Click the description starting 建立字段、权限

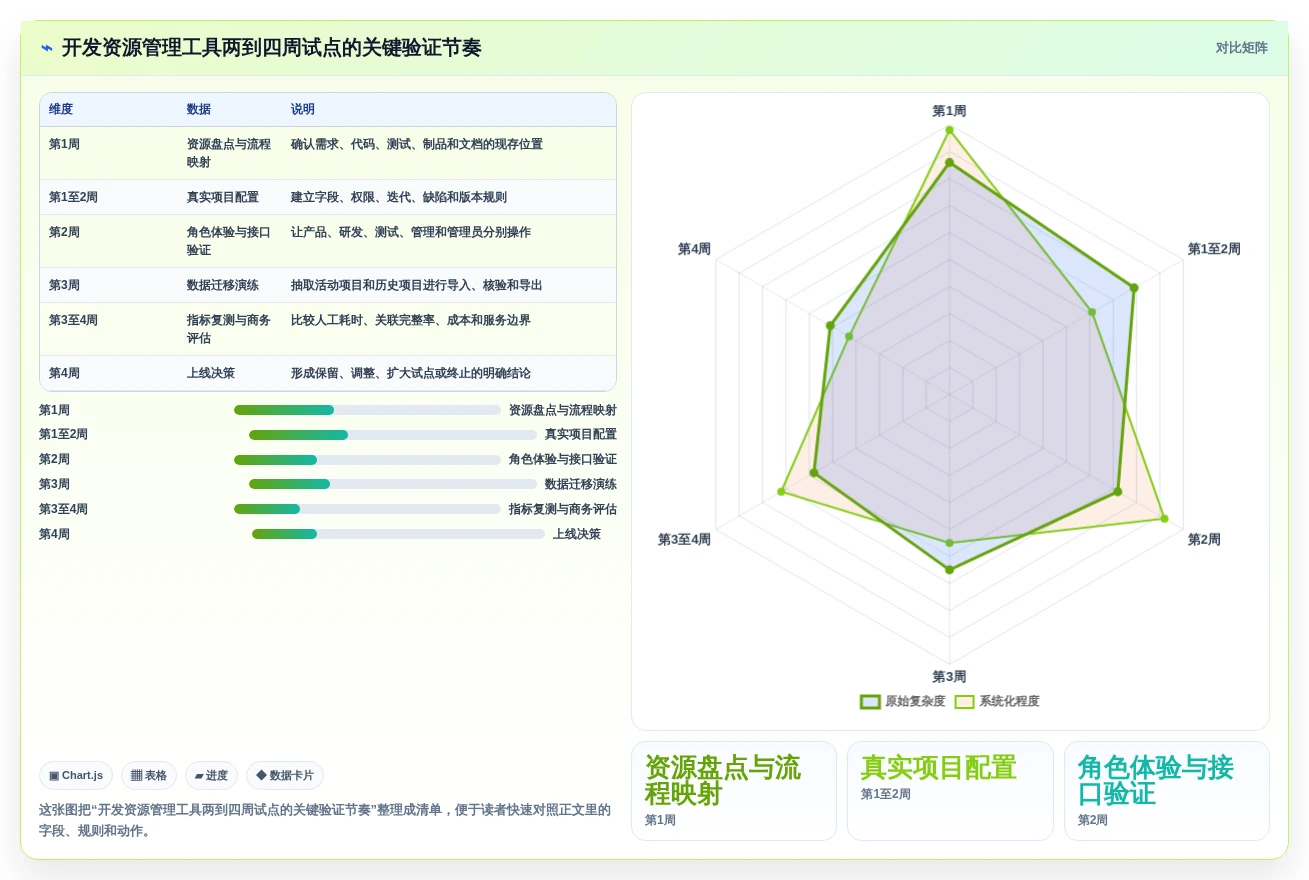tap(398, 197)
